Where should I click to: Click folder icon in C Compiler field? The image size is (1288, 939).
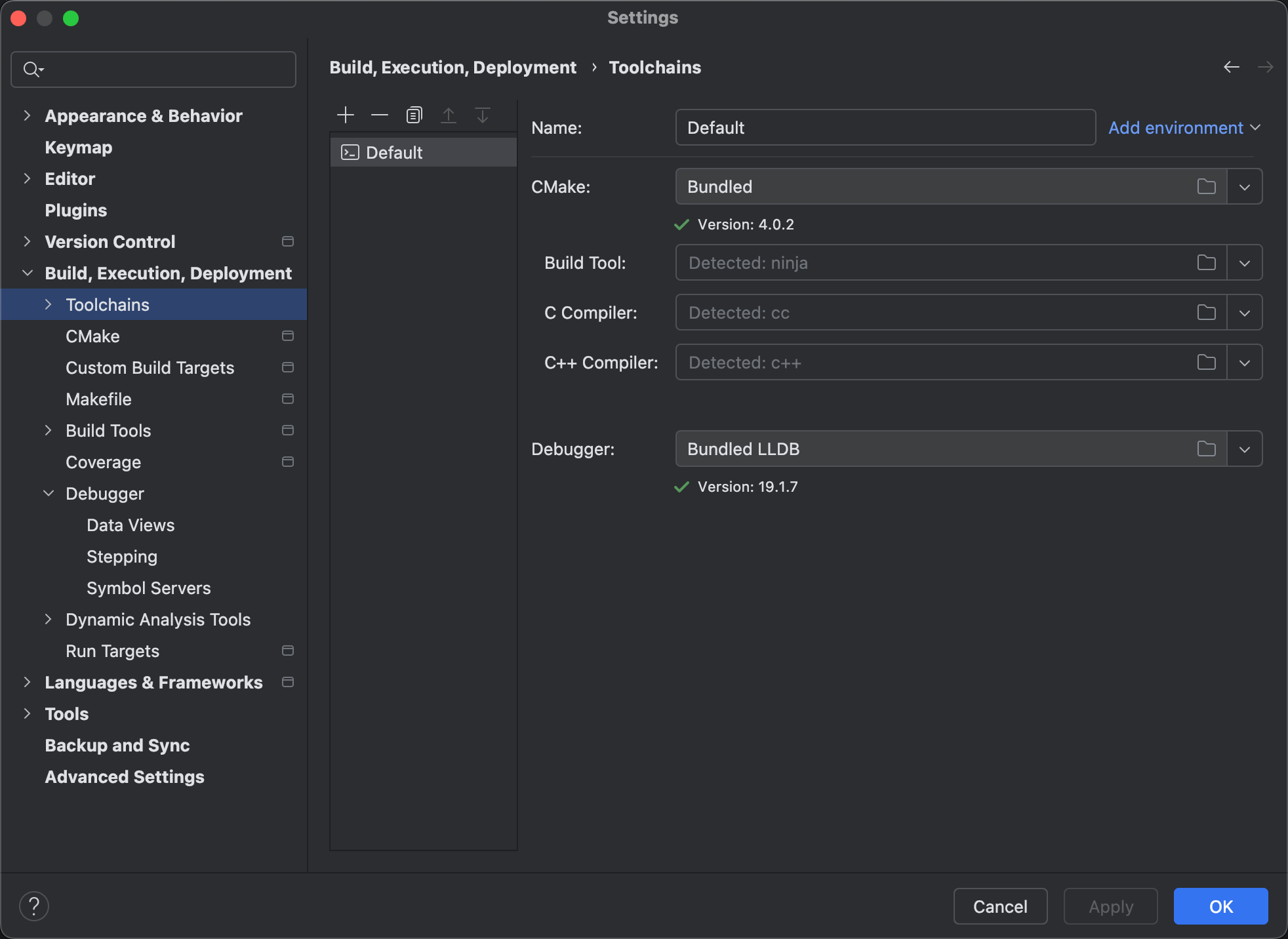click(1206, 313)
